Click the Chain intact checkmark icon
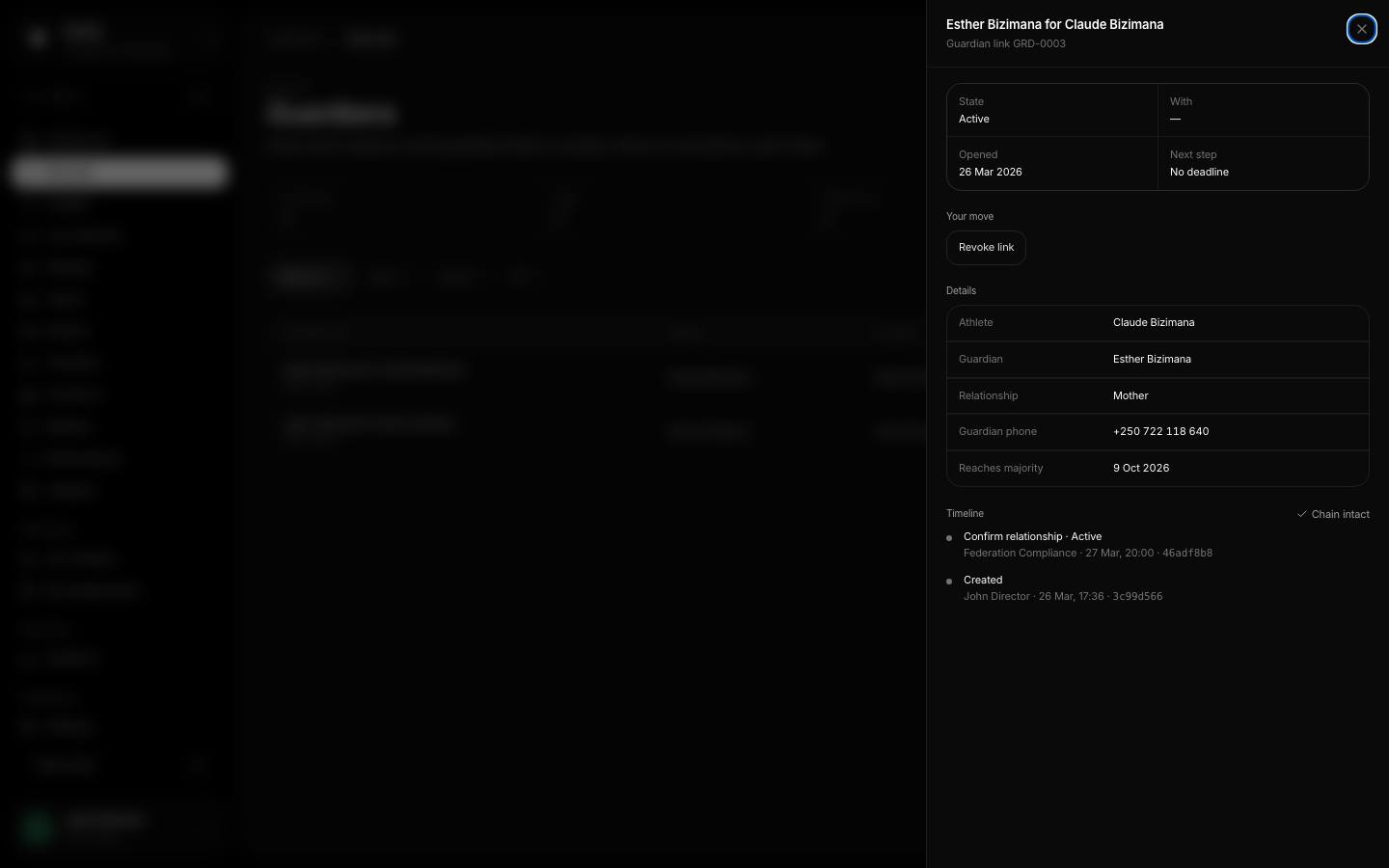The width and height of the screenshot is (1389, 868). click(1301, 514)
